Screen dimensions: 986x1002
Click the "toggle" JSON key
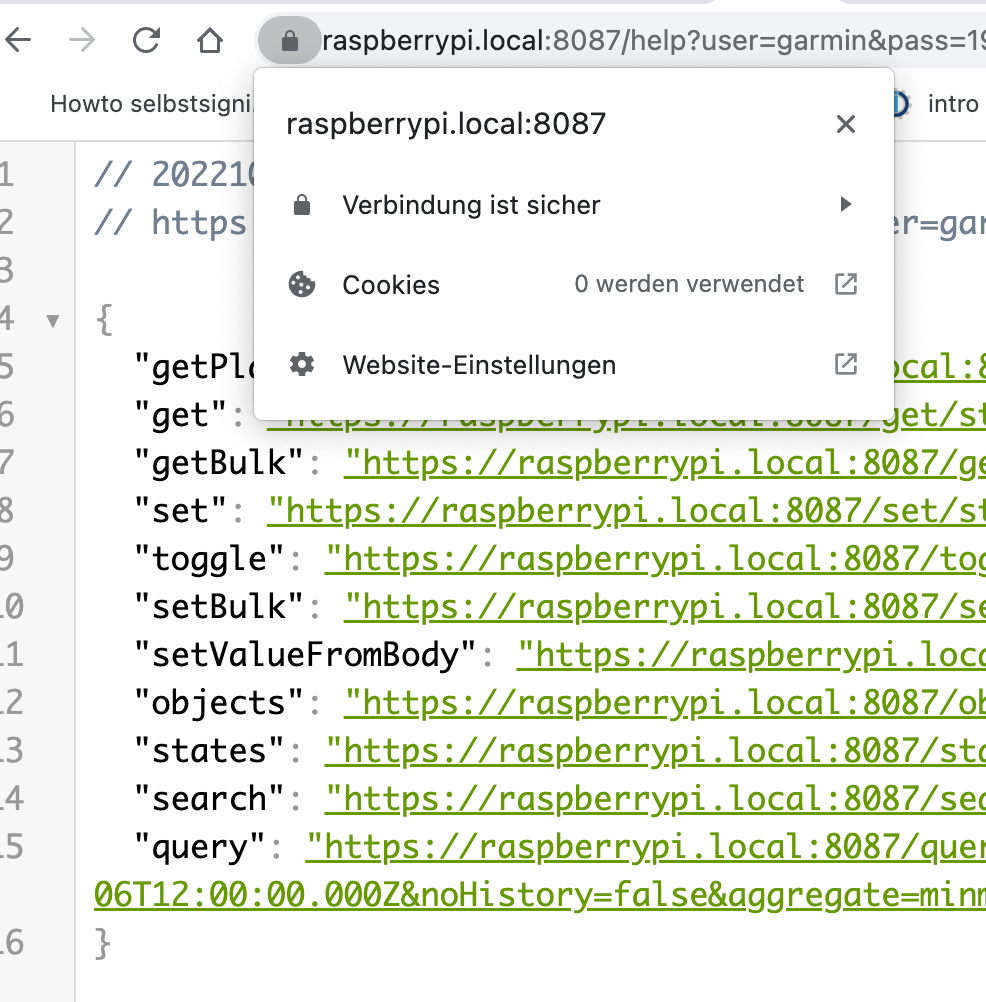(209, 559)
